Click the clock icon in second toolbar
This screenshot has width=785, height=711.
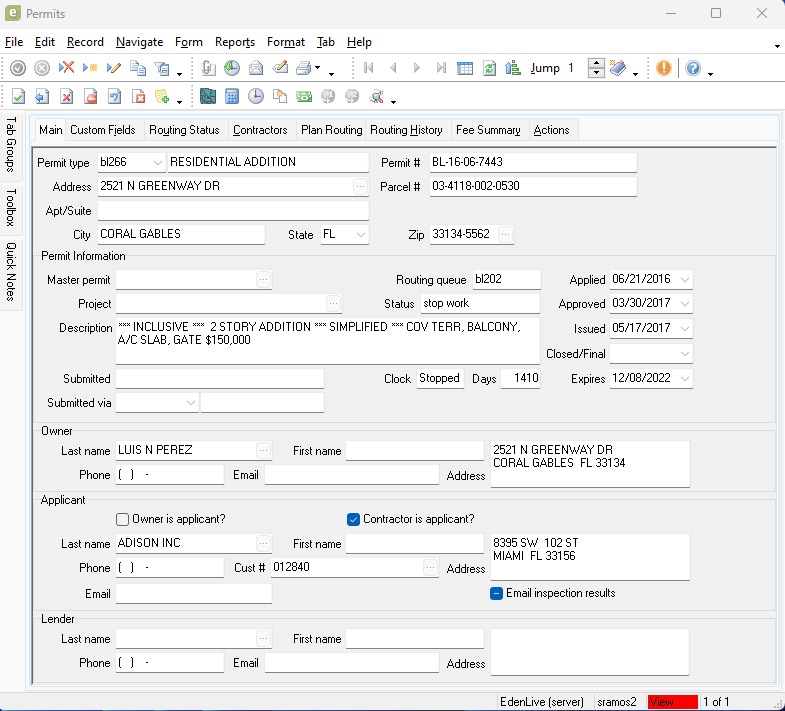256,97
